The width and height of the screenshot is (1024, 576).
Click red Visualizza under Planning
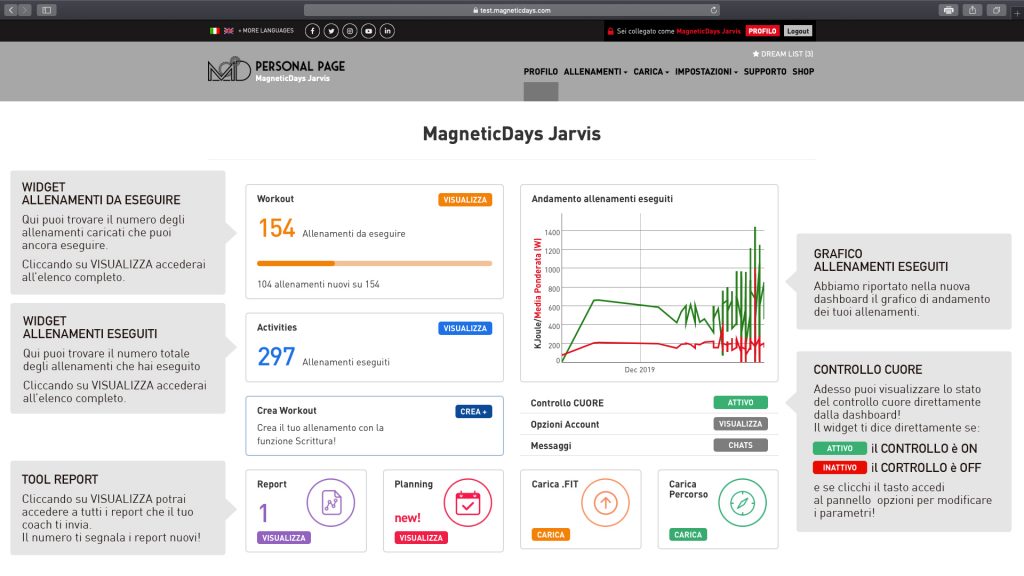(x=421, y=538)
